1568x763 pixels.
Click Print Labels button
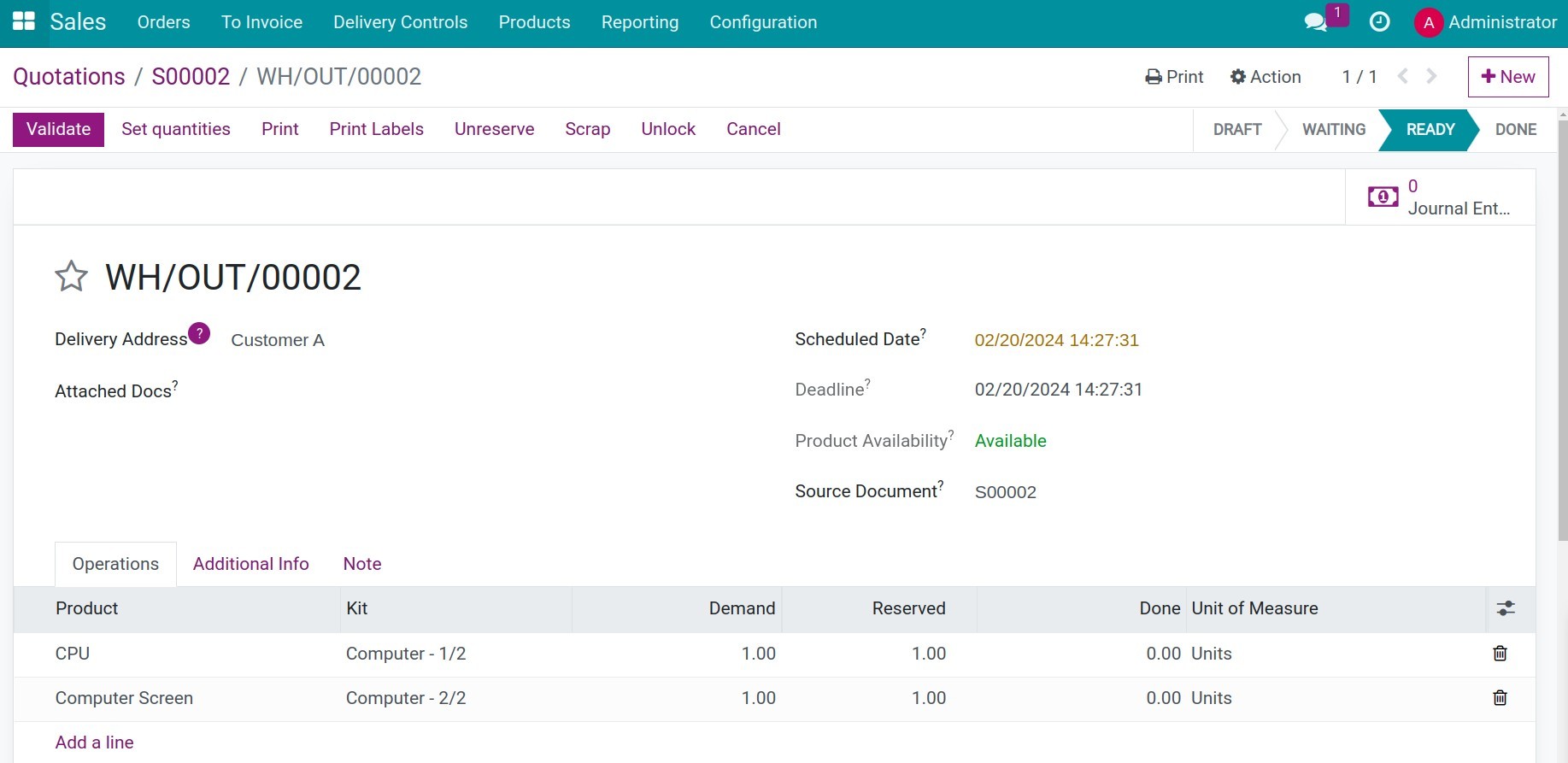tap(377, 130)
